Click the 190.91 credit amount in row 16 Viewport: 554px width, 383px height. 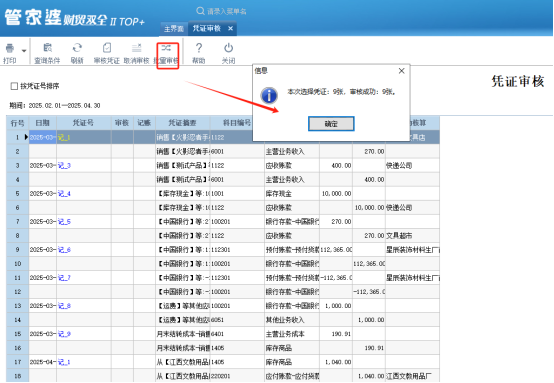point(369,348)
